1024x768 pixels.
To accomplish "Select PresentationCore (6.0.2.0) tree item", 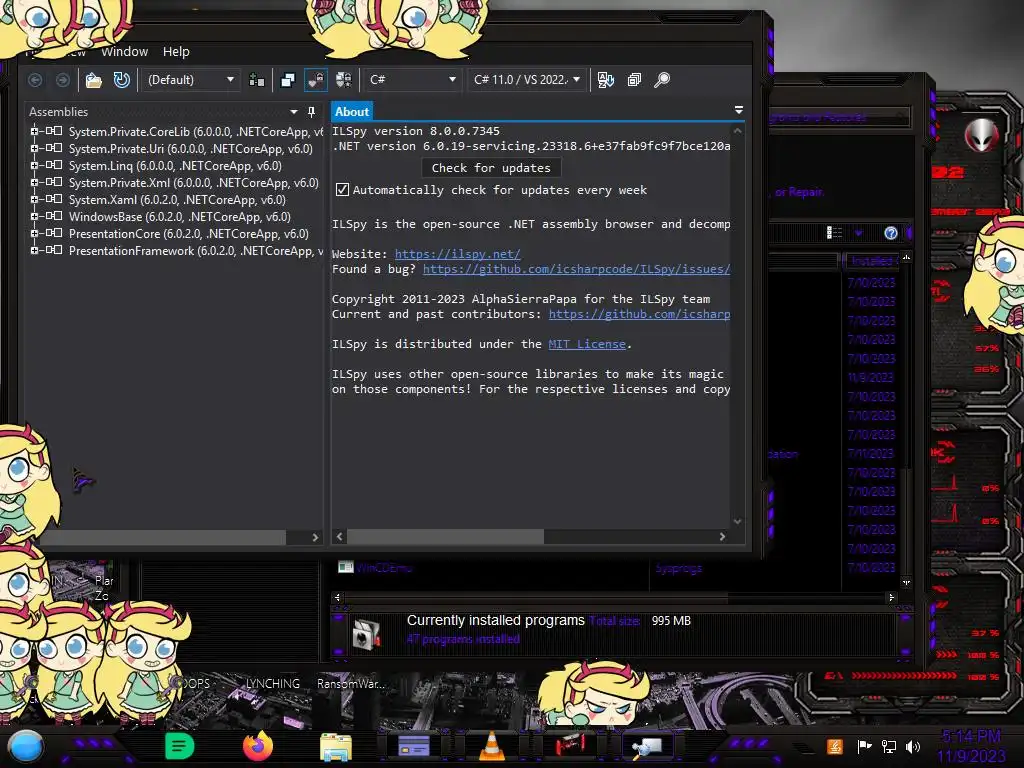I will pos(189,234).
